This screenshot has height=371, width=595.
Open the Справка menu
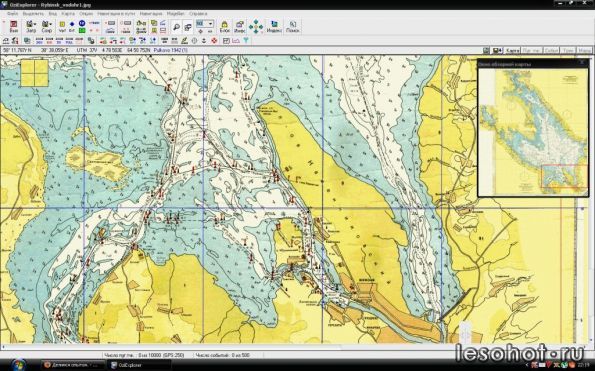(198, 14)
